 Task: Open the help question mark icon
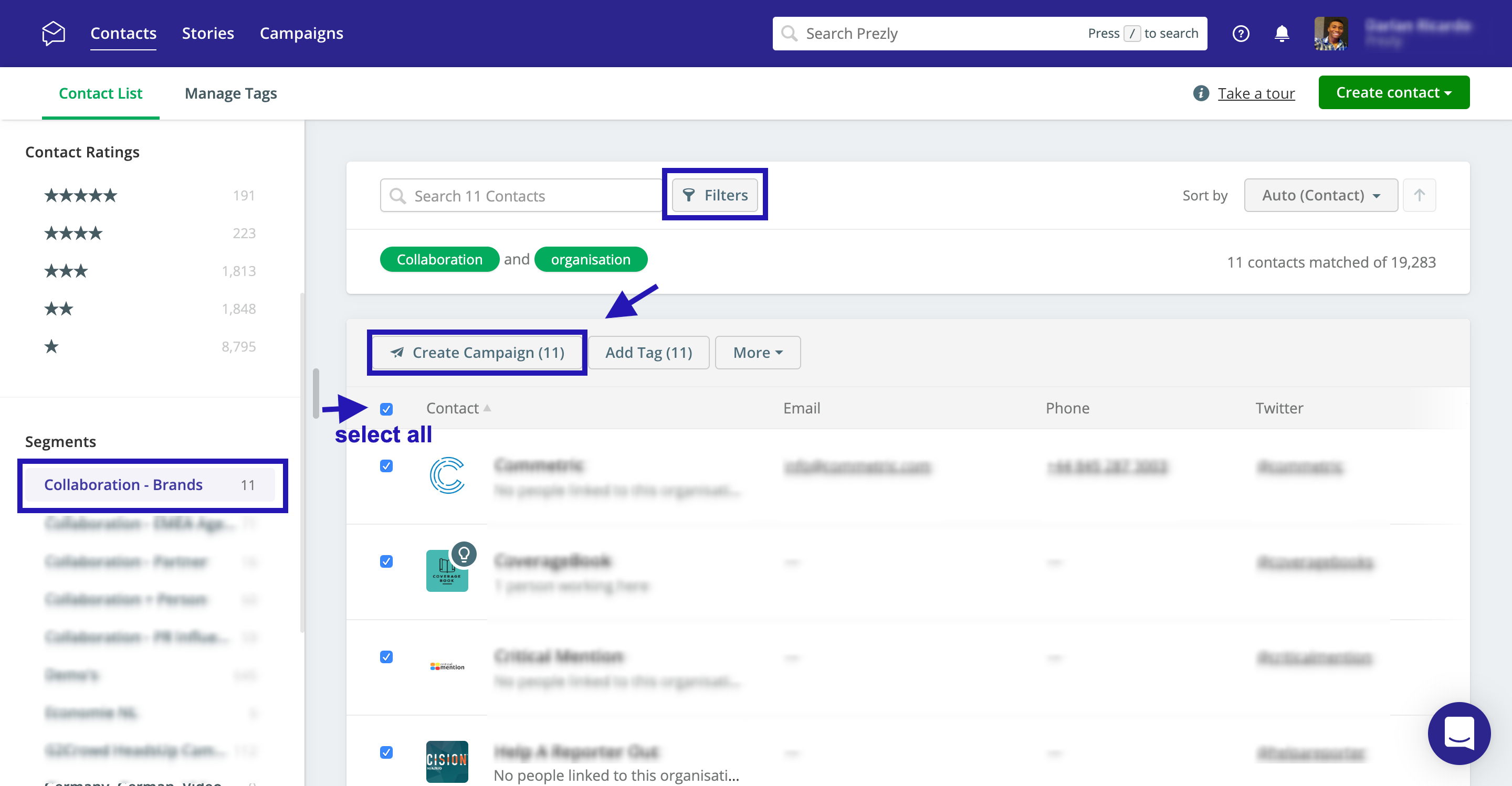tap(1240, 34)
